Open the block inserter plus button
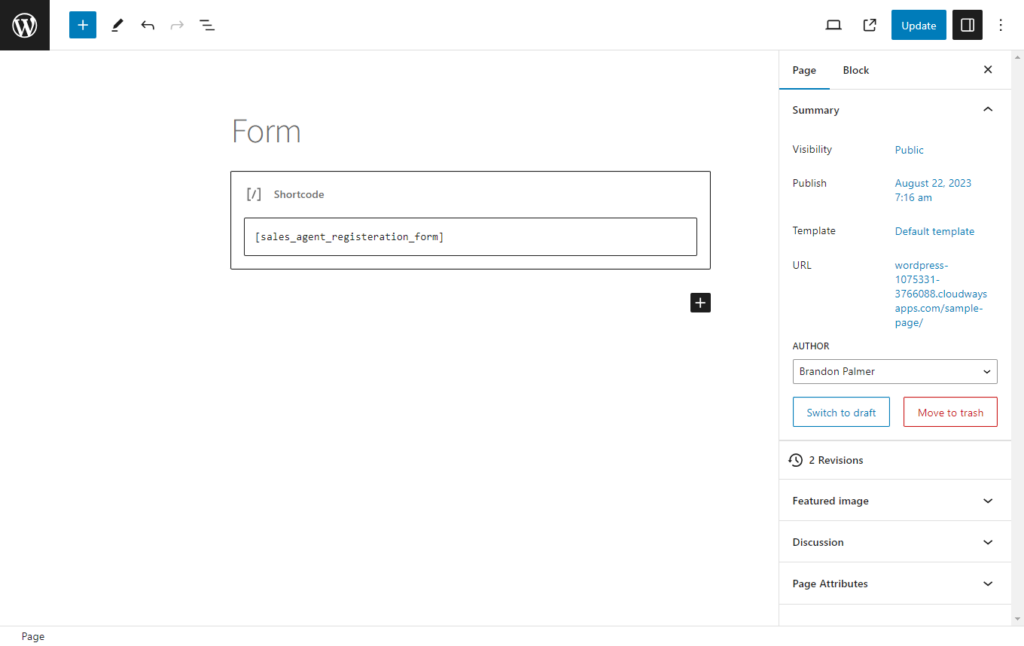 (82, 25)
